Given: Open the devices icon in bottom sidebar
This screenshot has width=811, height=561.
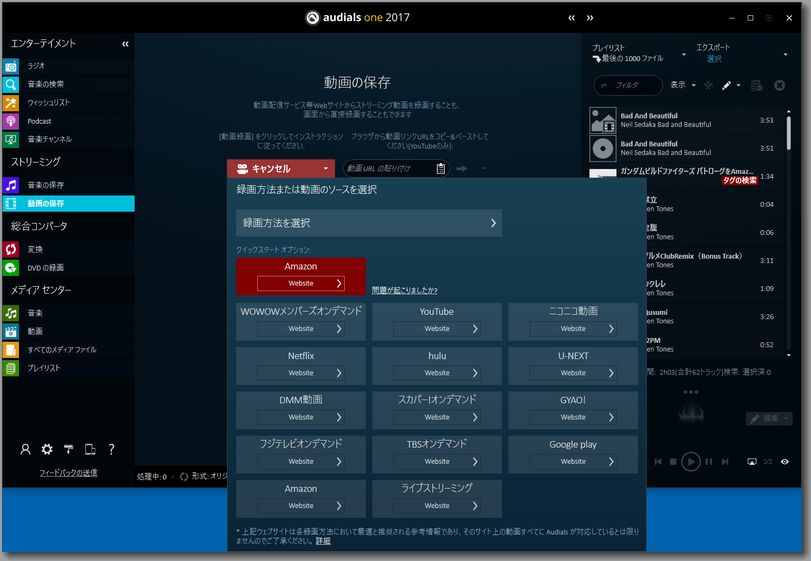Looking at the screenshot, I should click(x=90, y=450).
